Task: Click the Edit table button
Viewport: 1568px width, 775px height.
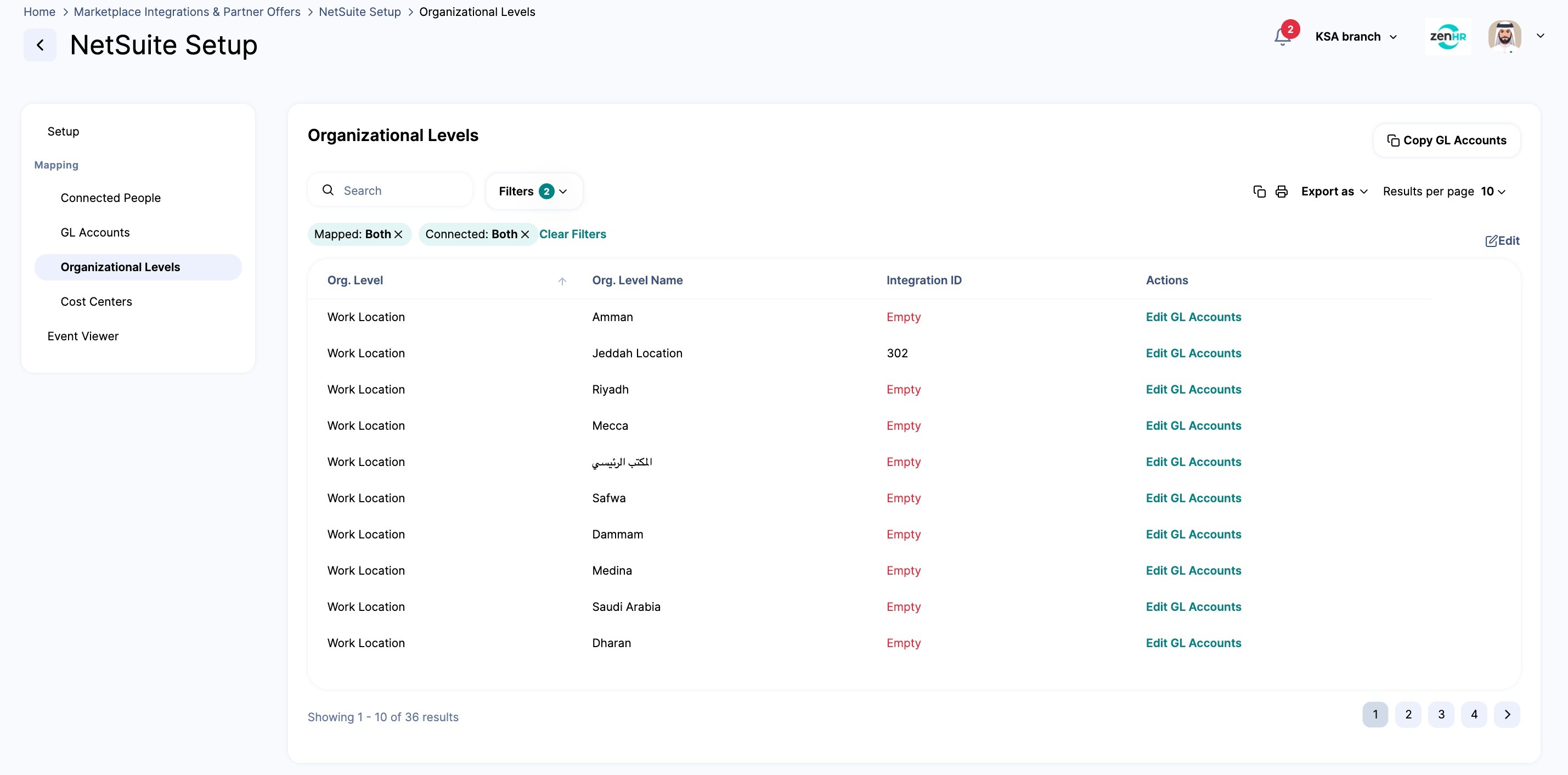Action: coord(1502,240)
